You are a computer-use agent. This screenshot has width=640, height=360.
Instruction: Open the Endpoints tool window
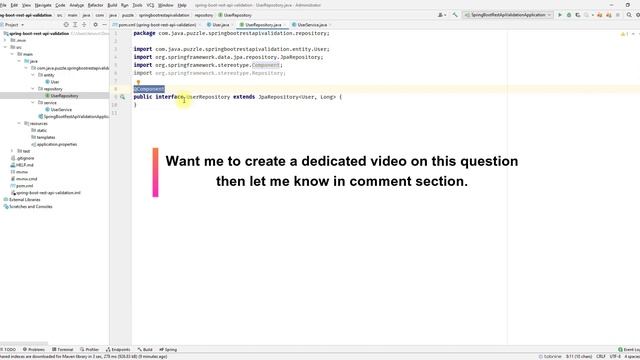pos(118,350)
